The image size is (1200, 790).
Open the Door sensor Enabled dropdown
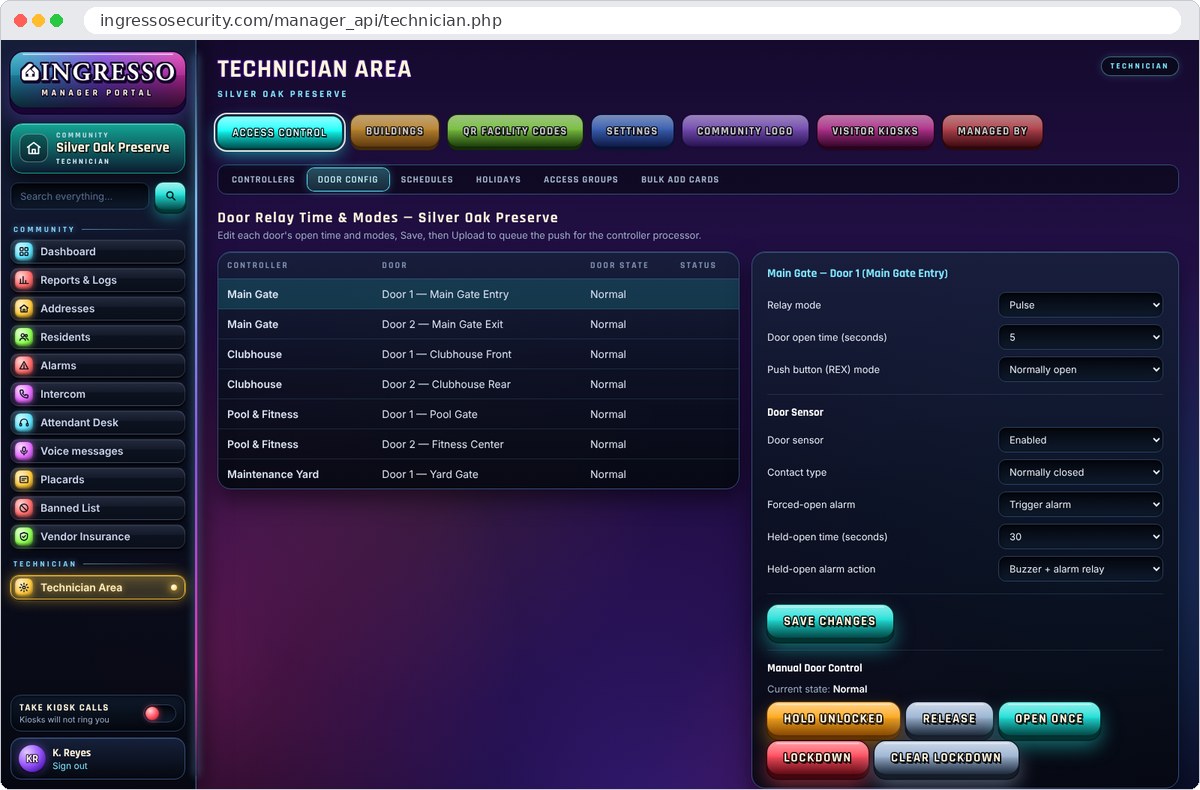[1080, 440]
